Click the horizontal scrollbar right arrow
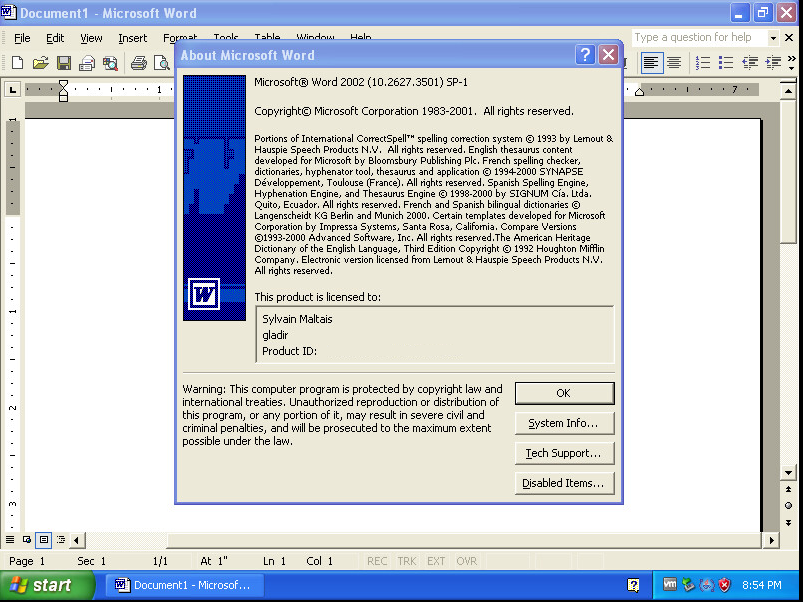Image resolution: width=803 pixels, height=602 pixels. 771,540
